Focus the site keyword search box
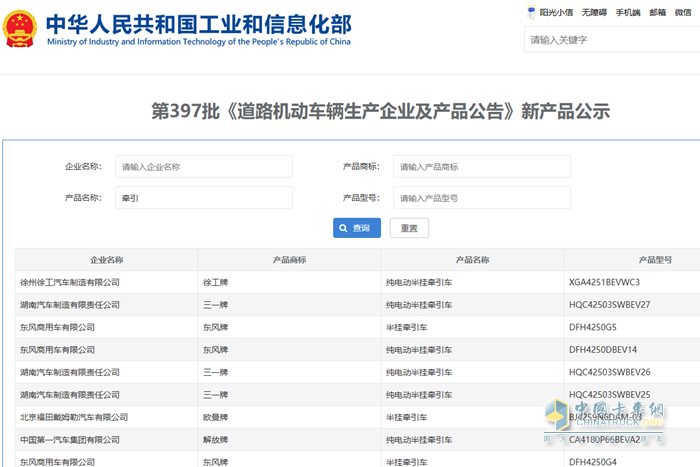The height and width of the screenshot is (467, 700). (610, 40)
